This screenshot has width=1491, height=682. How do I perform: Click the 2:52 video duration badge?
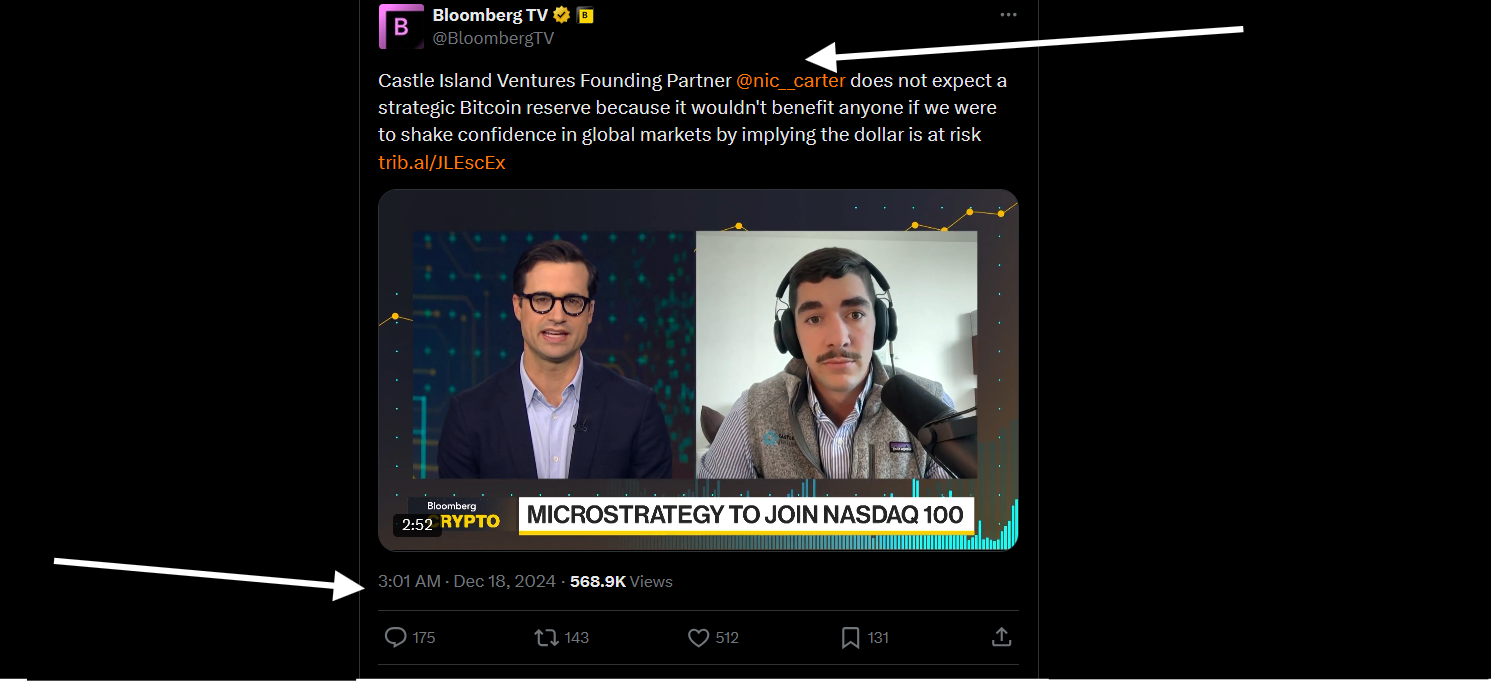pyautogui.click(x=417, y=524)
